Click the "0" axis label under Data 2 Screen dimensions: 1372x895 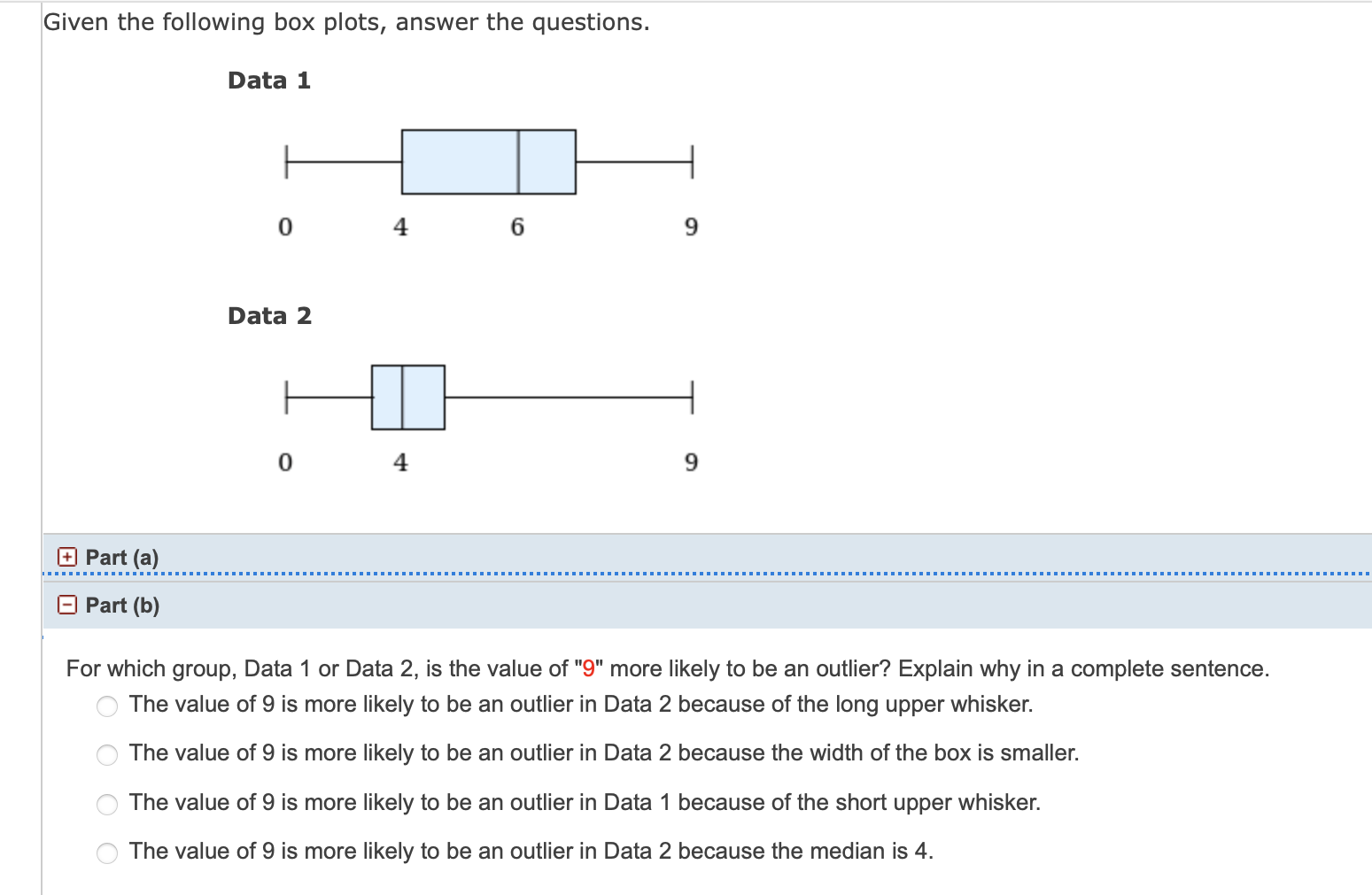[285, 462]
